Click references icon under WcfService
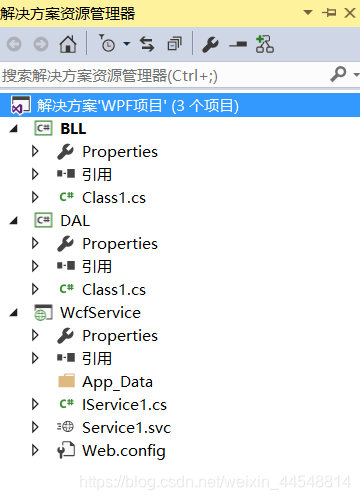360x500 pixels. point(66,358)
